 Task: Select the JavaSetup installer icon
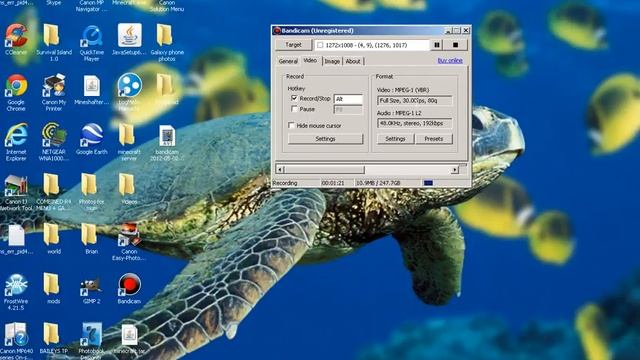point(129,40)
